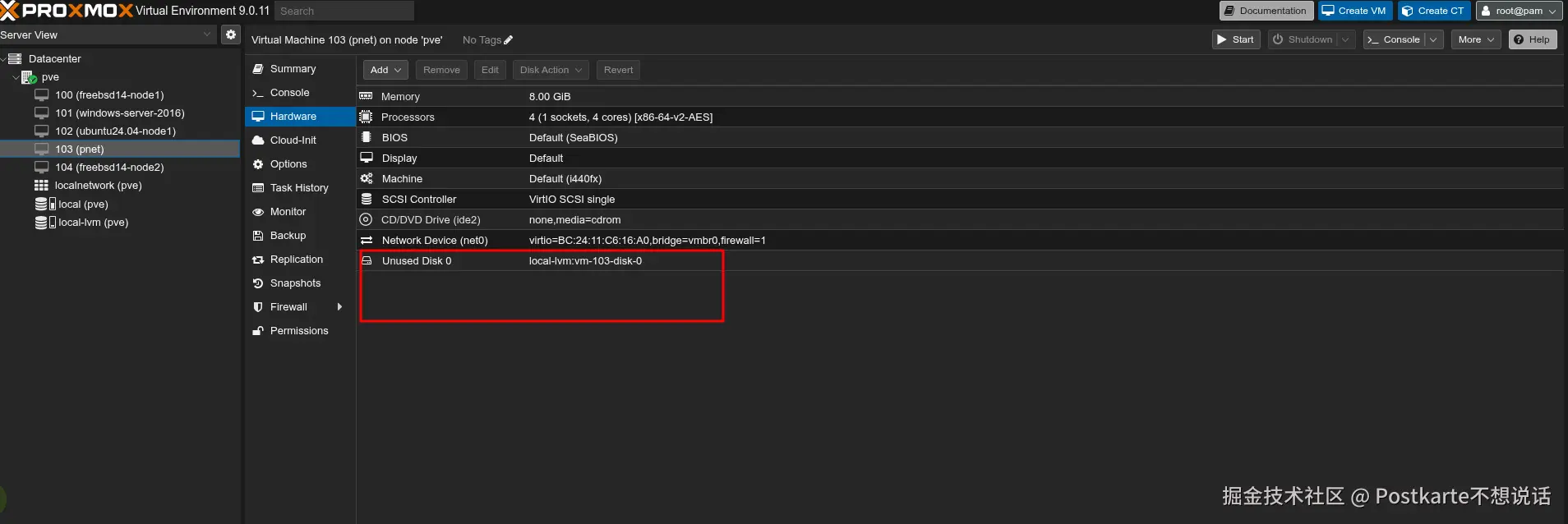Expand the Firewall submenu arrow
The image size is (1568, 524).
(339, 307)
